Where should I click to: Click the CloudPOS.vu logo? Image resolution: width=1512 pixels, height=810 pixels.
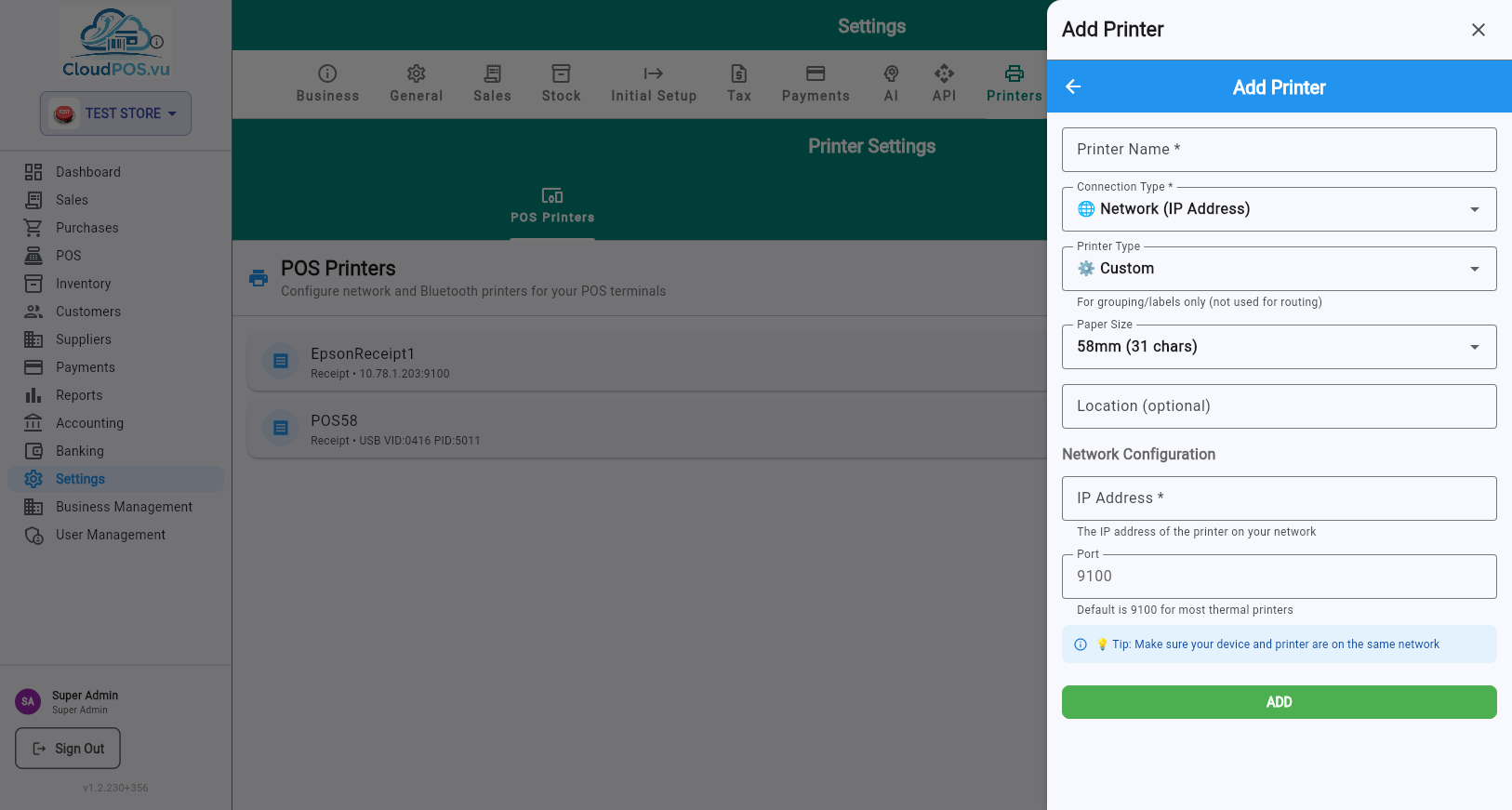pyautogui.click(x=116, y=43)
